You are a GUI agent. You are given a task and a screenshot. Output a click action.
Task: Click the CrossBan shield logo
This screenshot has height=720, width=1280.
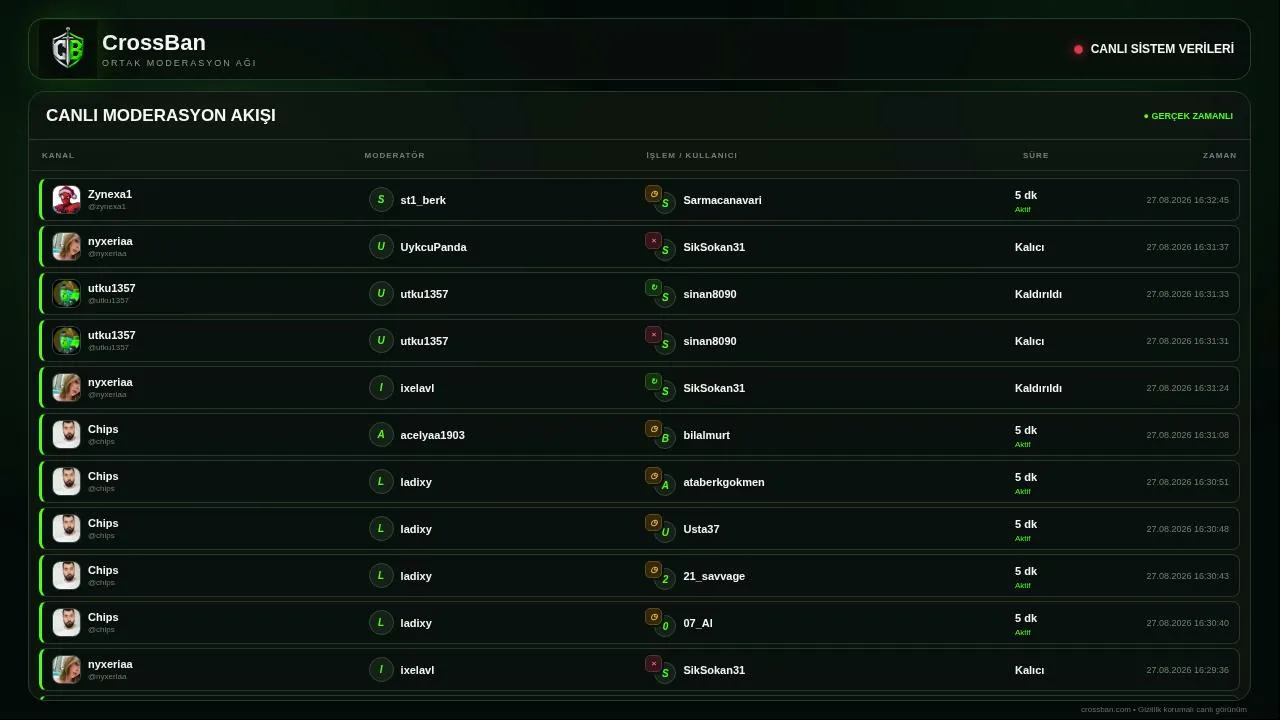(67, 48)
